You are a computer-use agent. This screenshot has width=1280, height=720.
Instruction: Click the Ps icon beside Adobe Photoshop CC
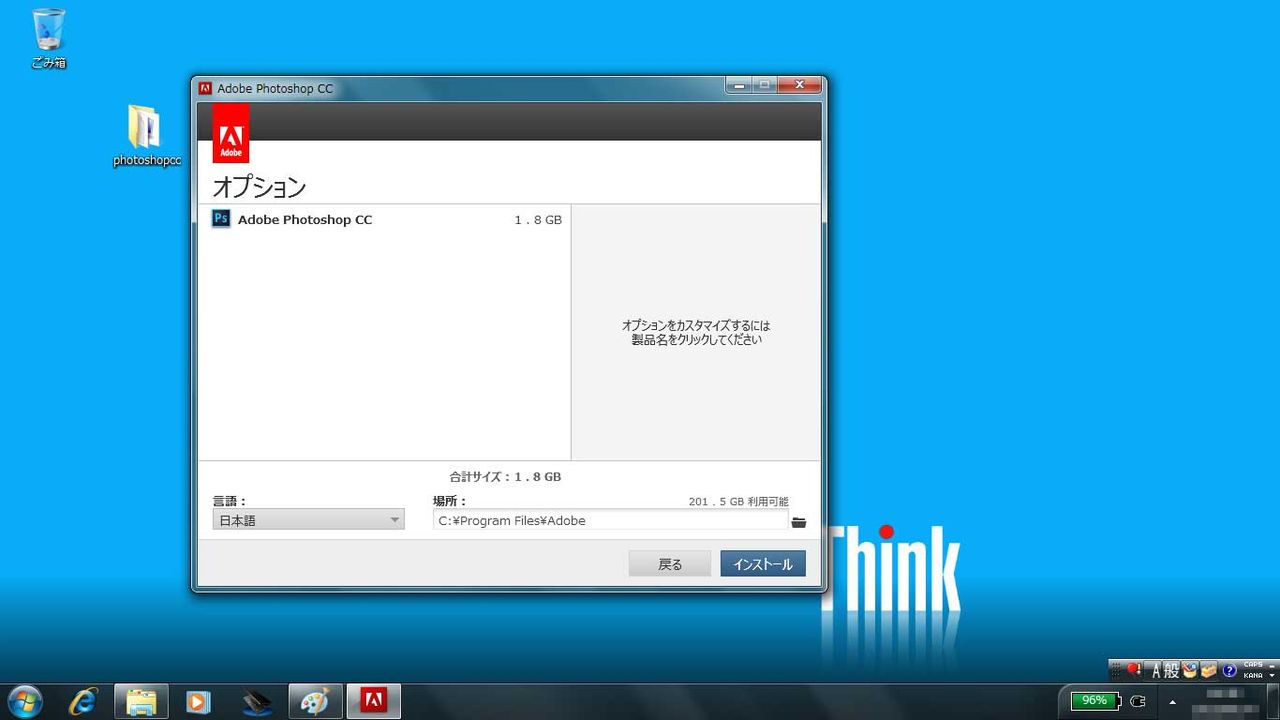click(x=221, y=219)
